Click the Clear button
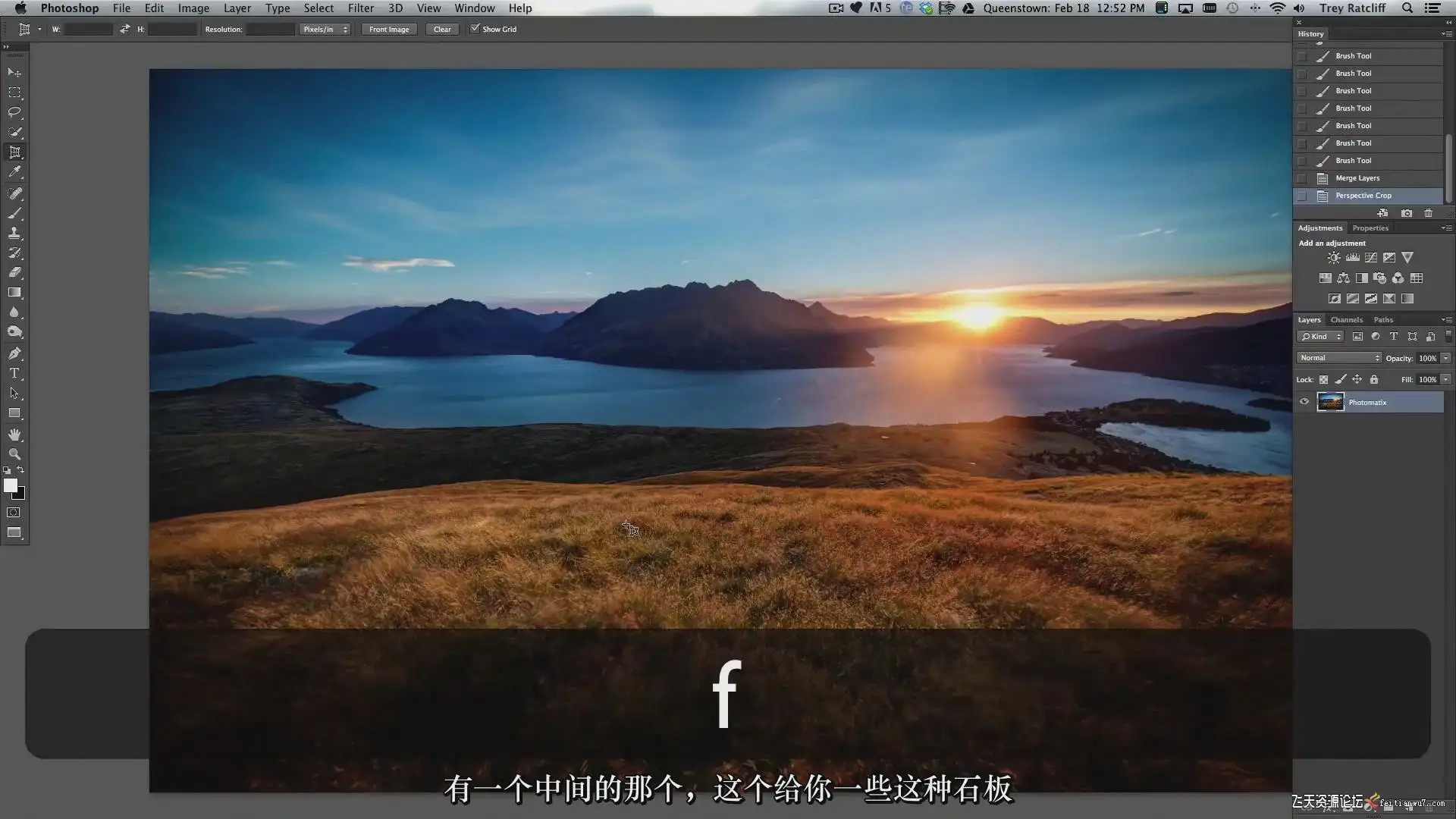1456x819 pixels. [x=442, y=29]
